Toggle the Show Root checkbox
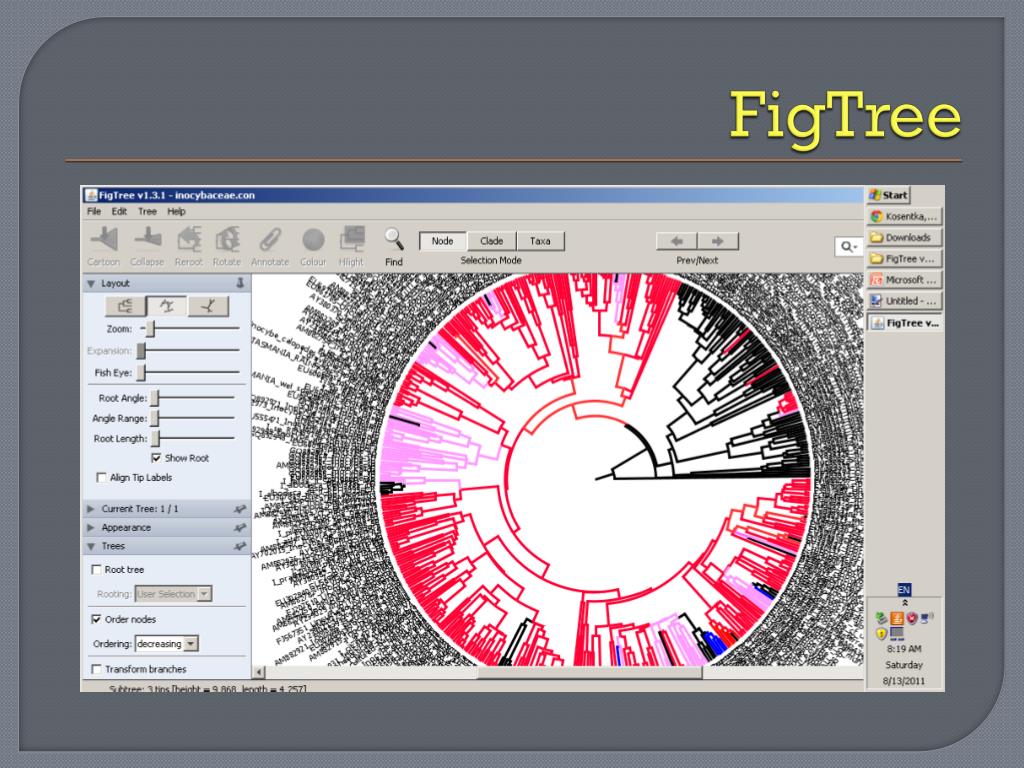Screen dimensions: 1024x768 (x=156, y=458)
